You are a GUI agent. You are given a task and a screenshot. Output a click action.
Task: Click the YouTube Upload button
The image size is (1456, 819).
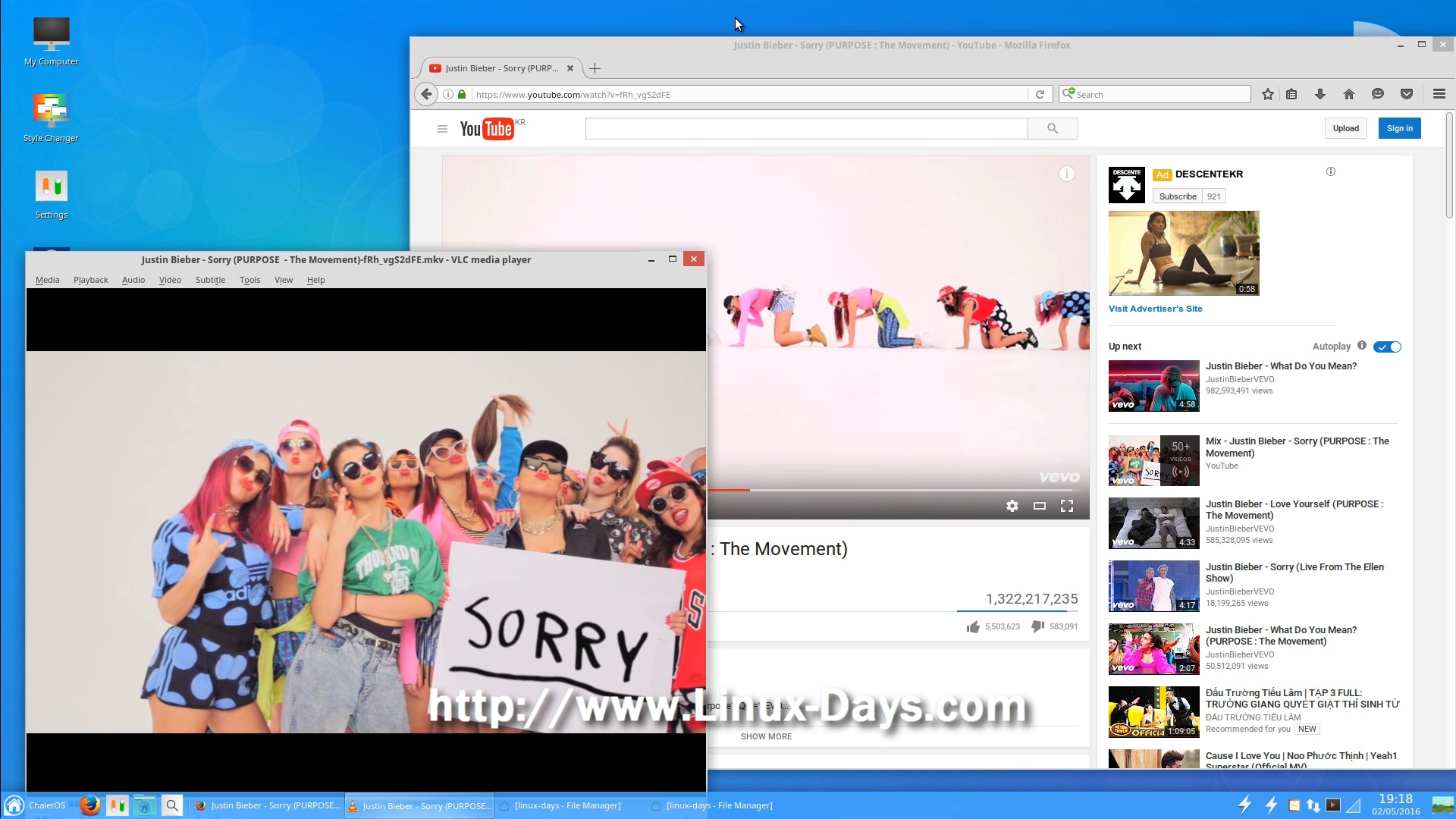1345,128
